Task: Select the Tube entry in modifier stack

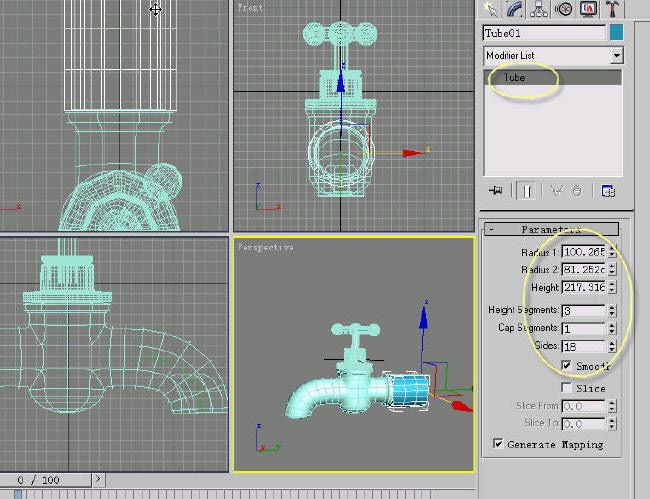Action: coord(553,78)
